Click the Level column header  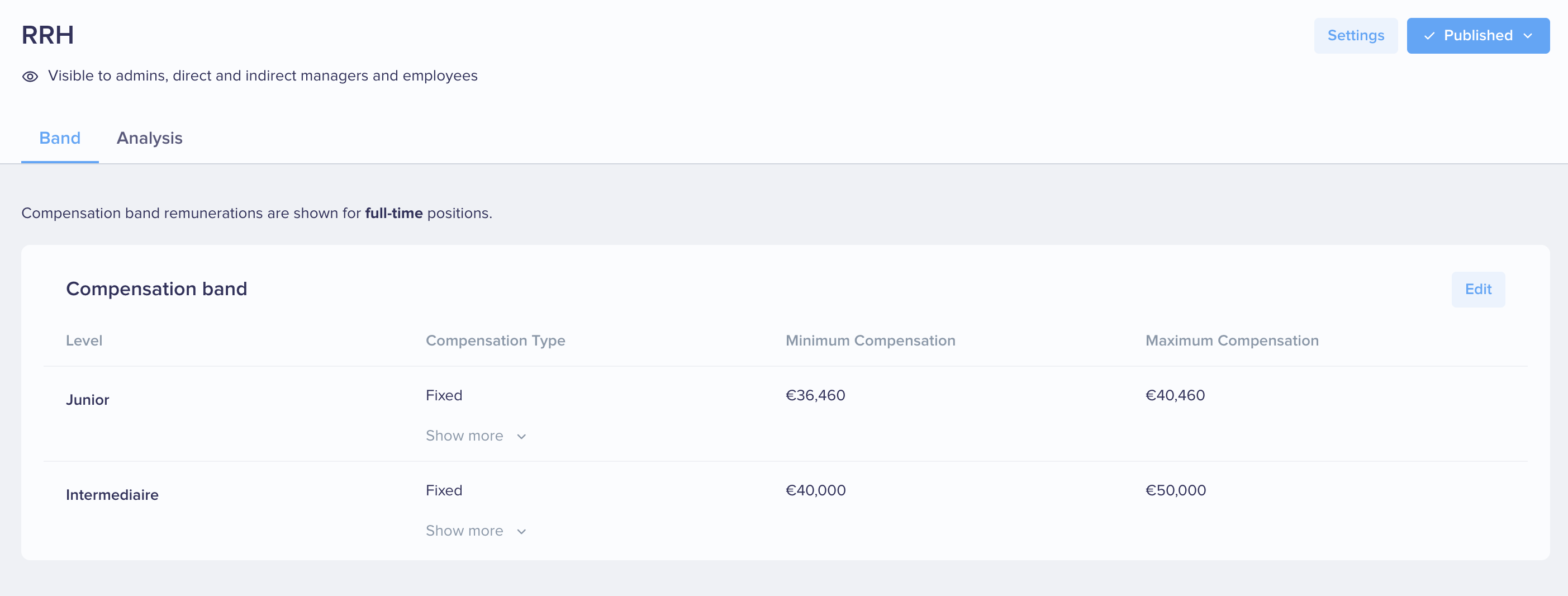pos(84,340)
